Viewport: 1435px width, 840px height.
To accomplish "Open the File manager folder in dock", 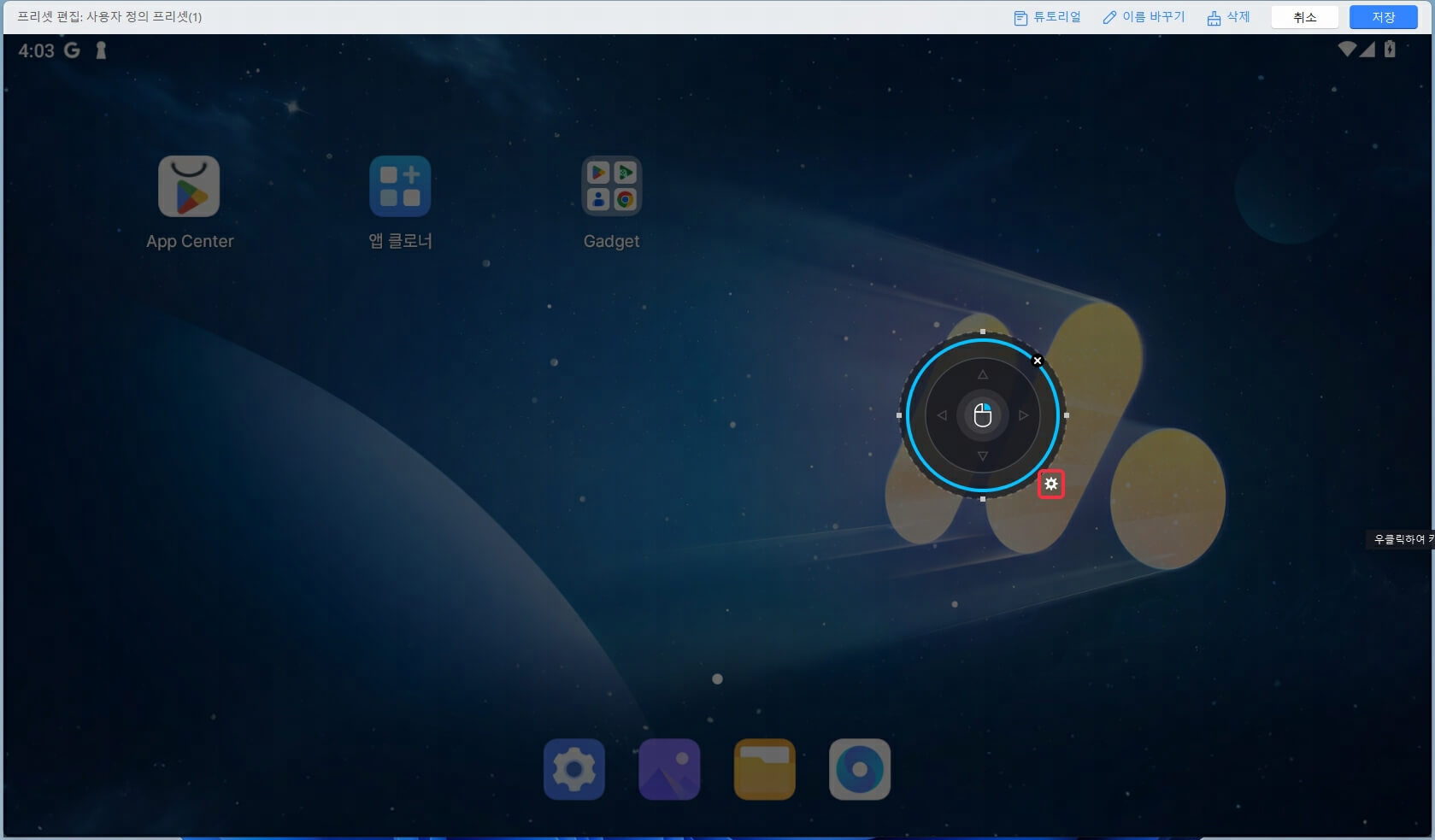I will point(765,770).
